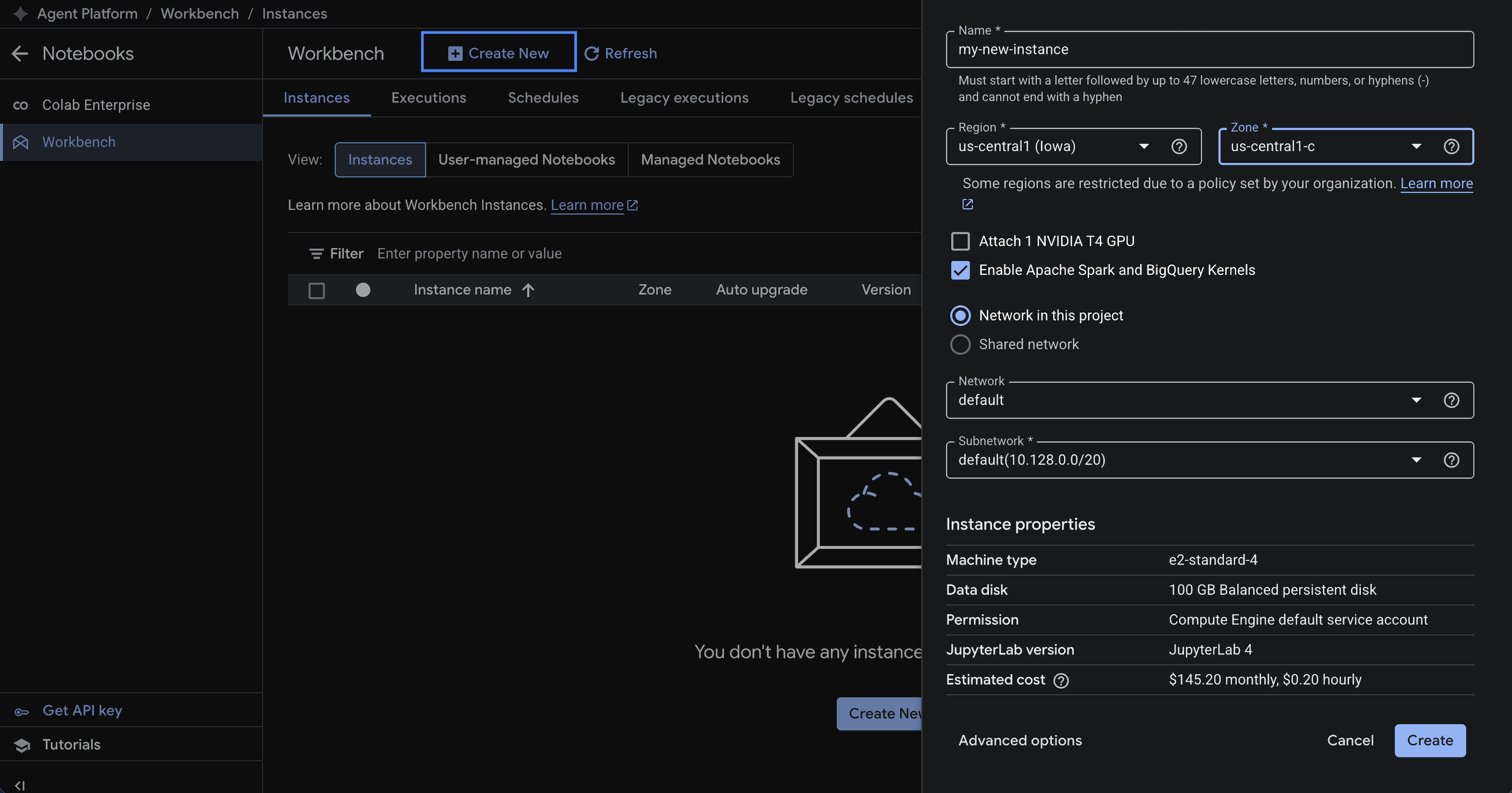Click the status circle column header
Image resolution: width=1512 pixels, height=793 pixels.
pos(363,290)
